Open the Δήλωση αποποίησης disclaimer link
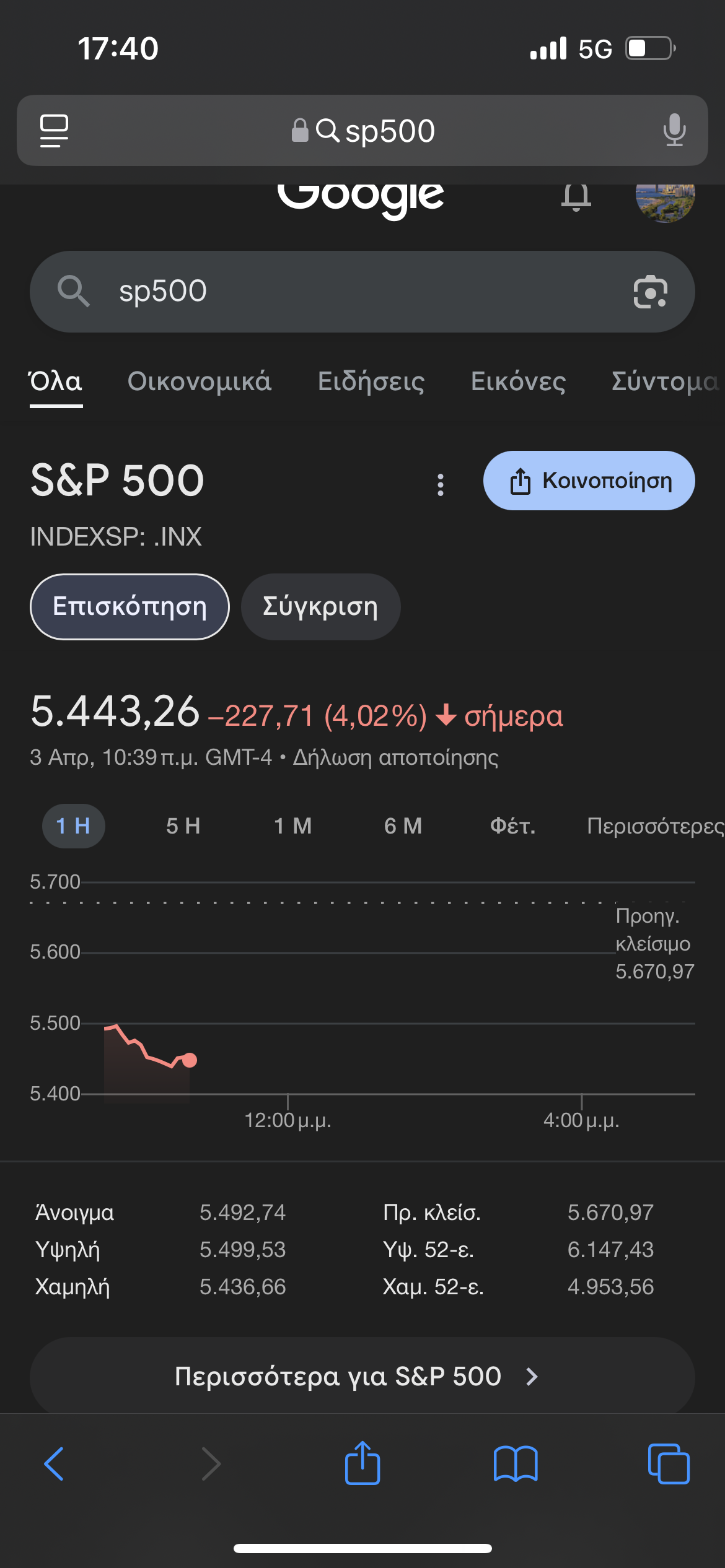Viewport: 725px width, 1568px height. (395, 757)
